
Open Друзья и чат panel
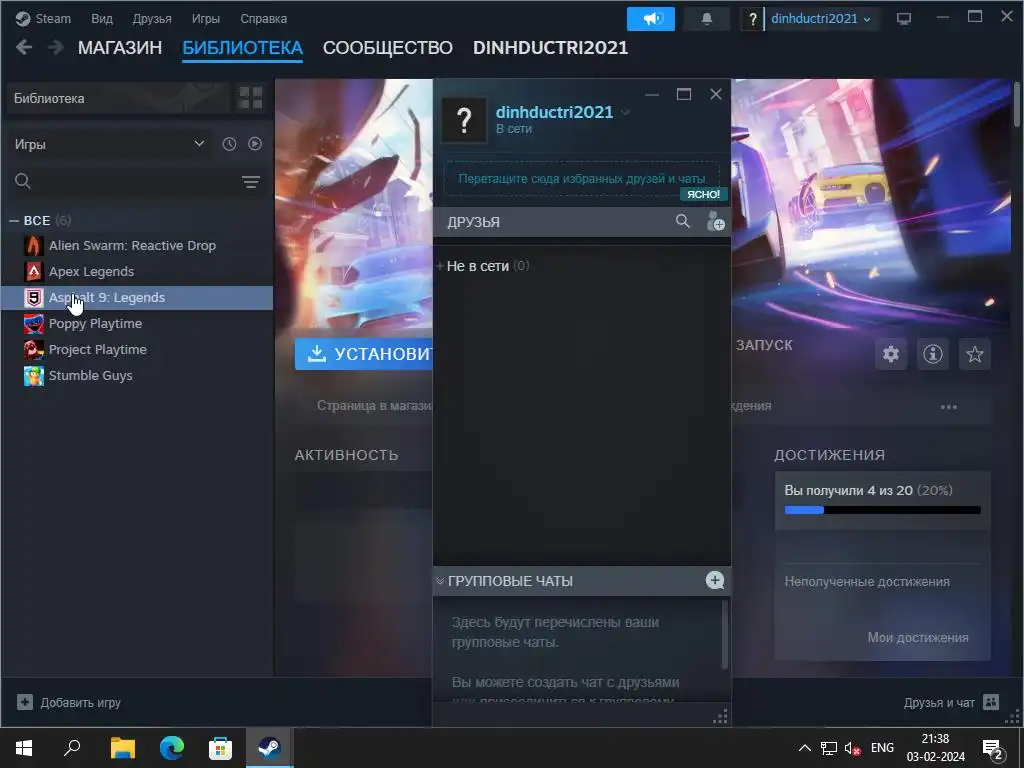tap(952, 703)
